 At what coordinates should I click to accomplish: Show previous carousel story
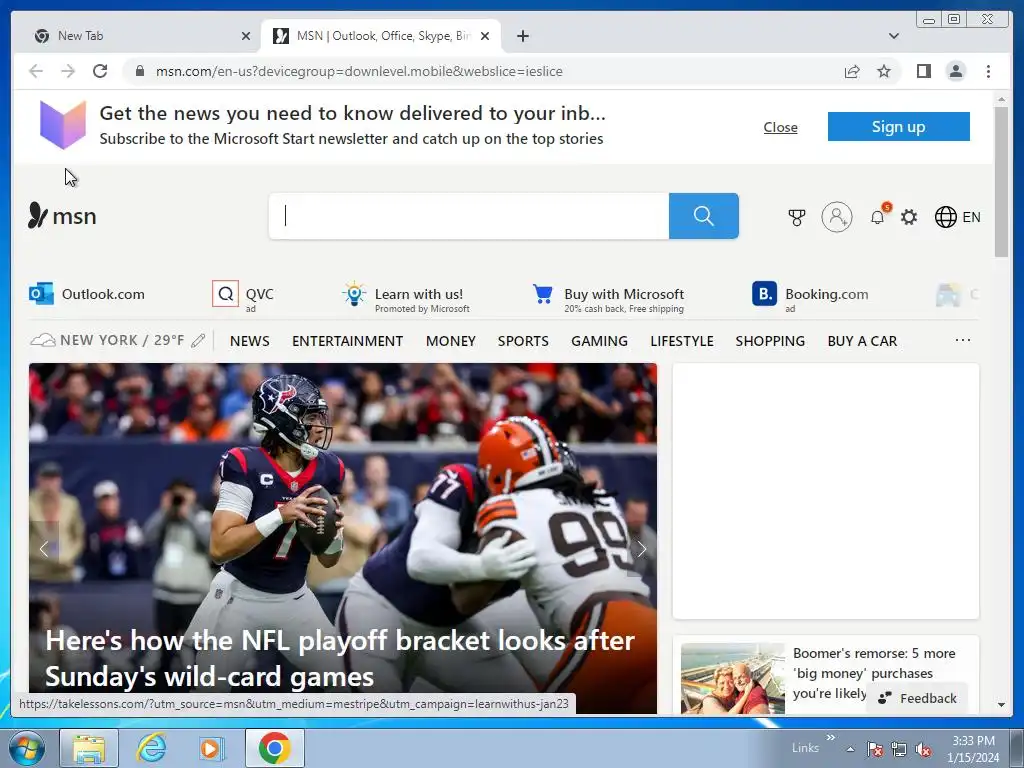[x=44, y=549]
